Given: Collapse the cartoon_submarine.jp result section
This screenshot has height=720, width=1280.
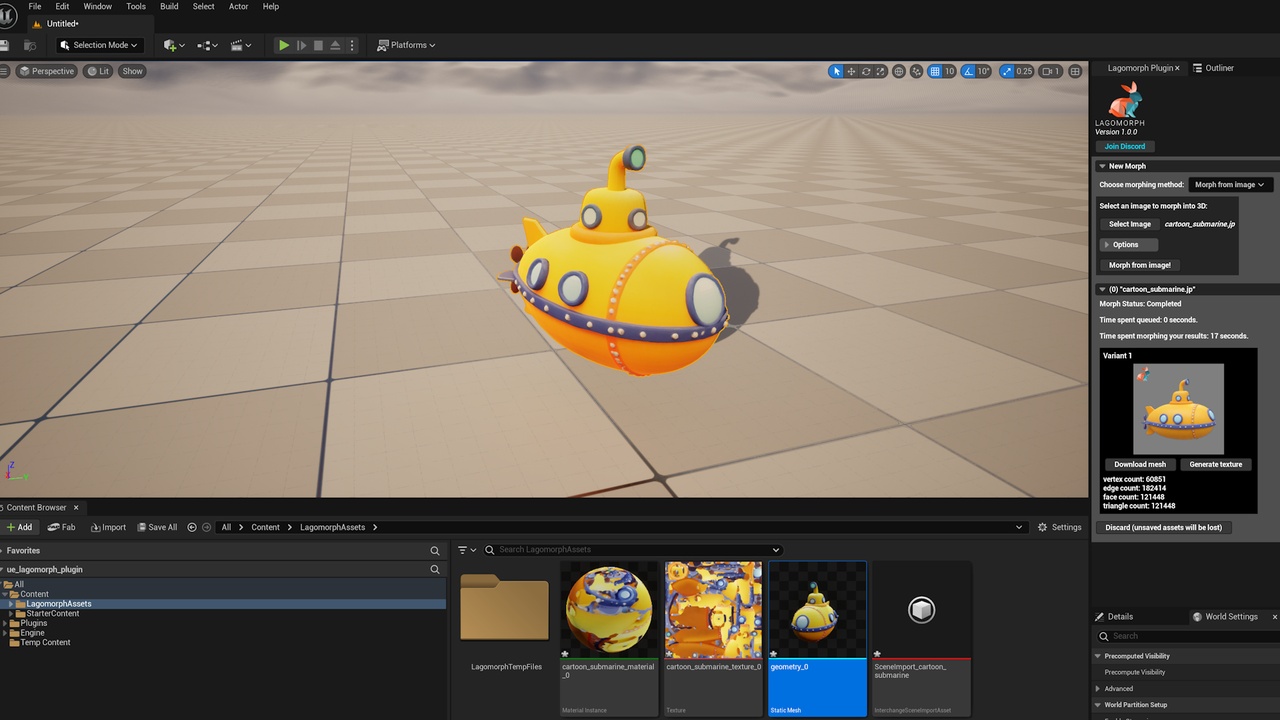Looking at the screenshot, I should pyautogui.click(x=1103, y=289).
